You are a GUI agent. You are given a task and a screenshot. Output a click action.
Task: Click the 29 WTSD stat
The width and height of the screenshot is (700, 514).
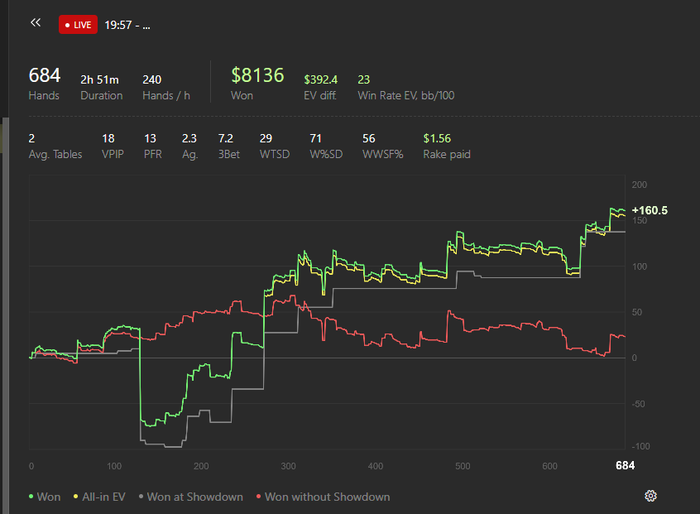pos(275,146)
